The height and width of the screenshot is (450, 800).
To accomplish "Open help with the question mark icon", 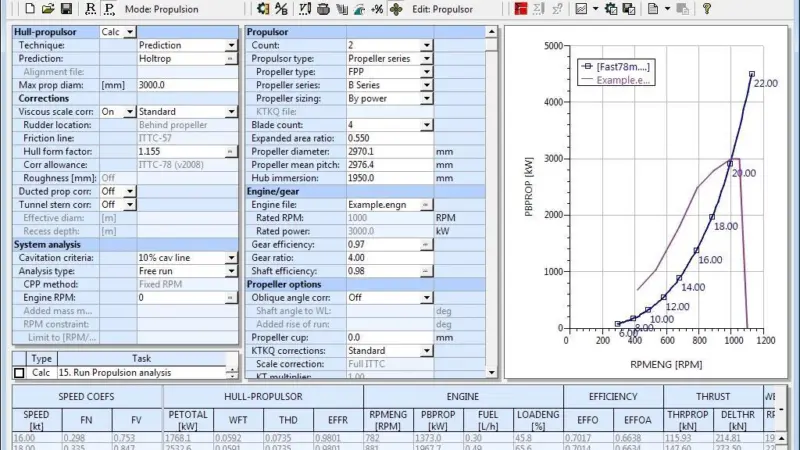I will 707,9.
